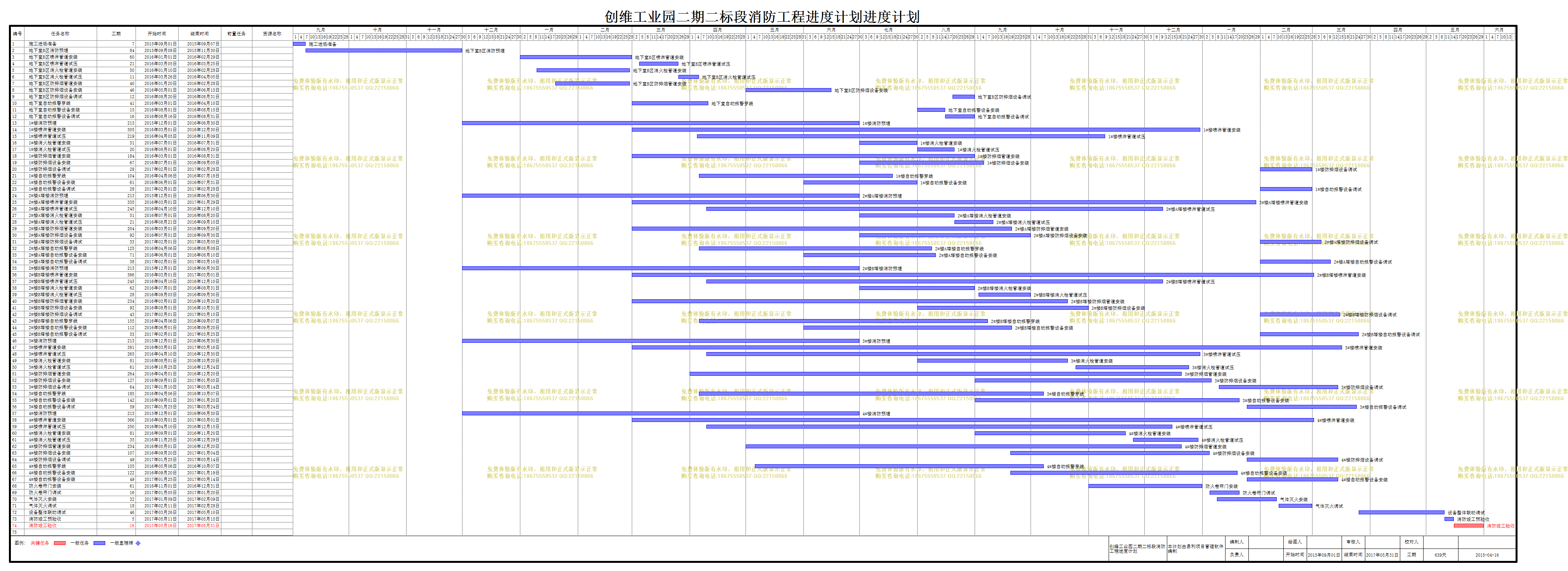This screenshot has width=1568, height=571.
Task: Click the 资源名称 column header
Action: click(x=272, y=33)
